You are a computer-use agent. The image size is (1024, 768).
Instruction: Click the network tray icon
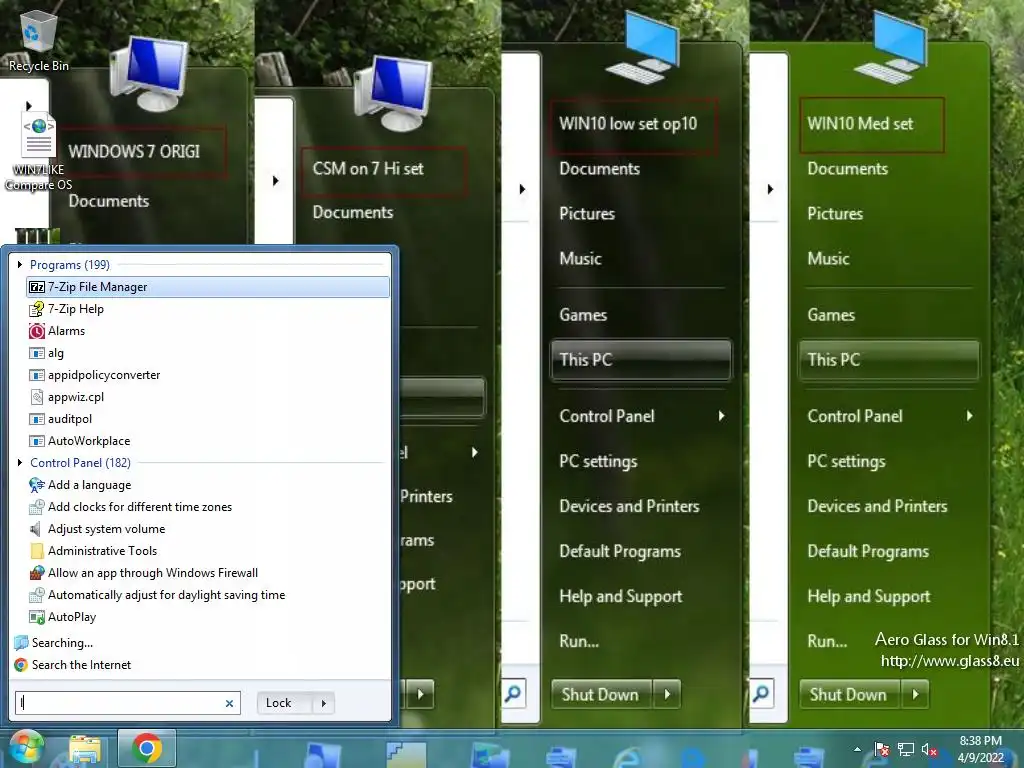[x=906, y=750]
